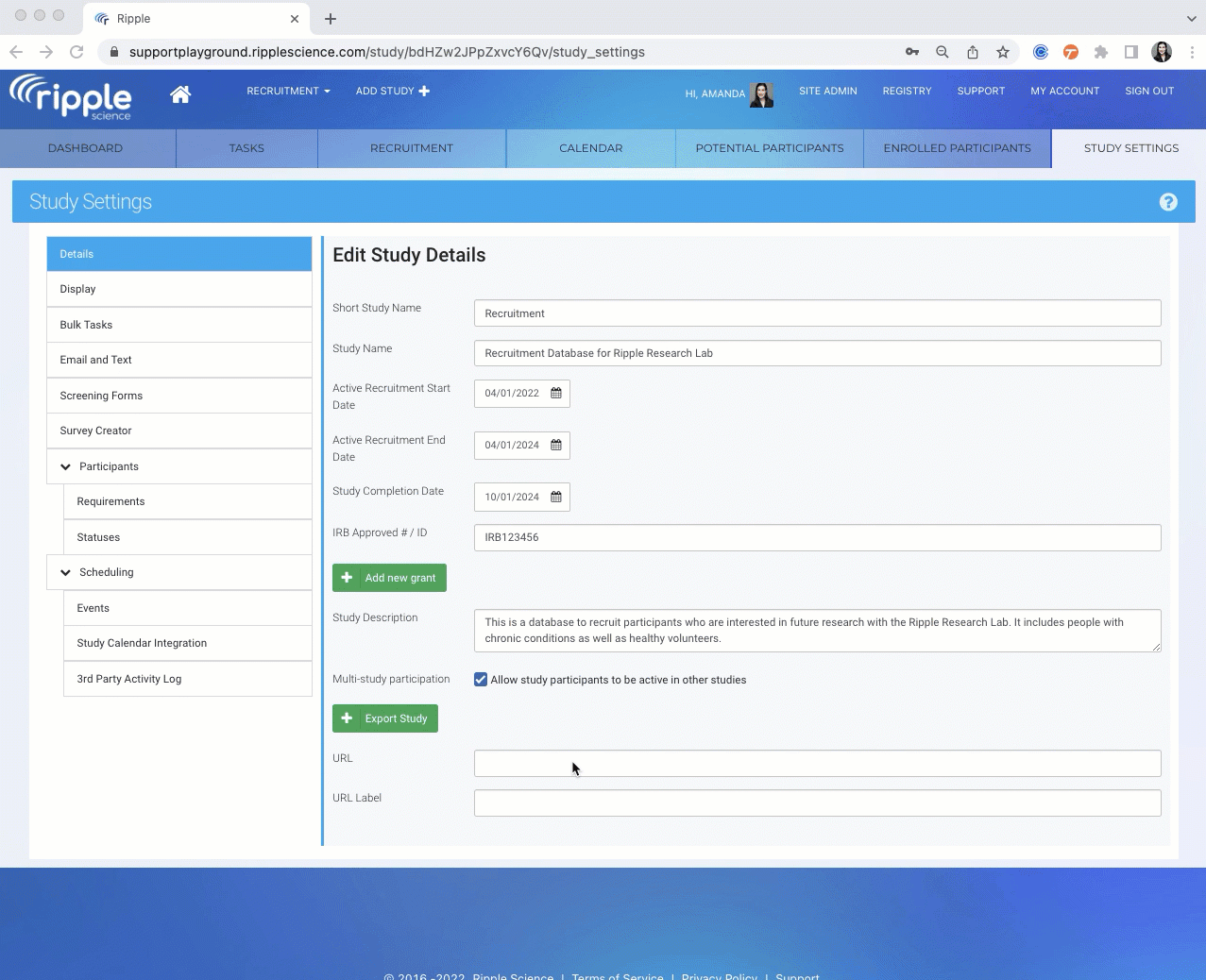Reload the page using the browser refresh icon
Image resolution: width=1206 pixels, height=980 pixels.
[76, 52]
